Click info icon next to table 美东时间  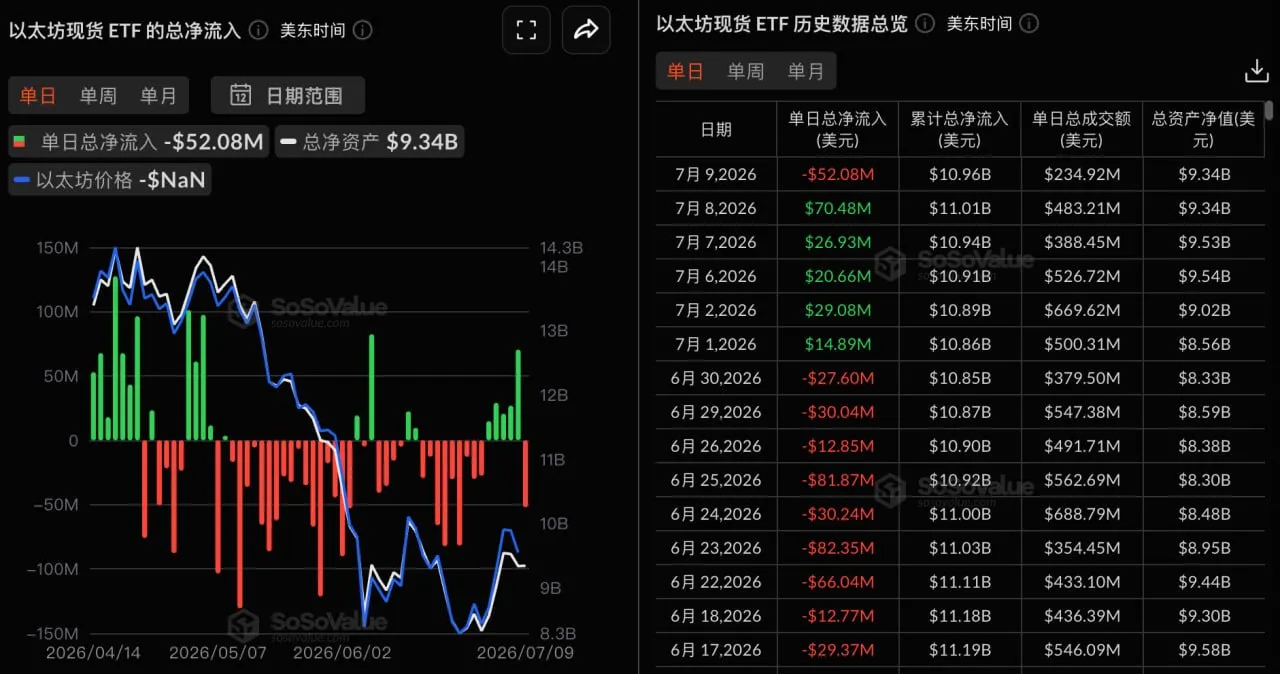click(1029, 23)
